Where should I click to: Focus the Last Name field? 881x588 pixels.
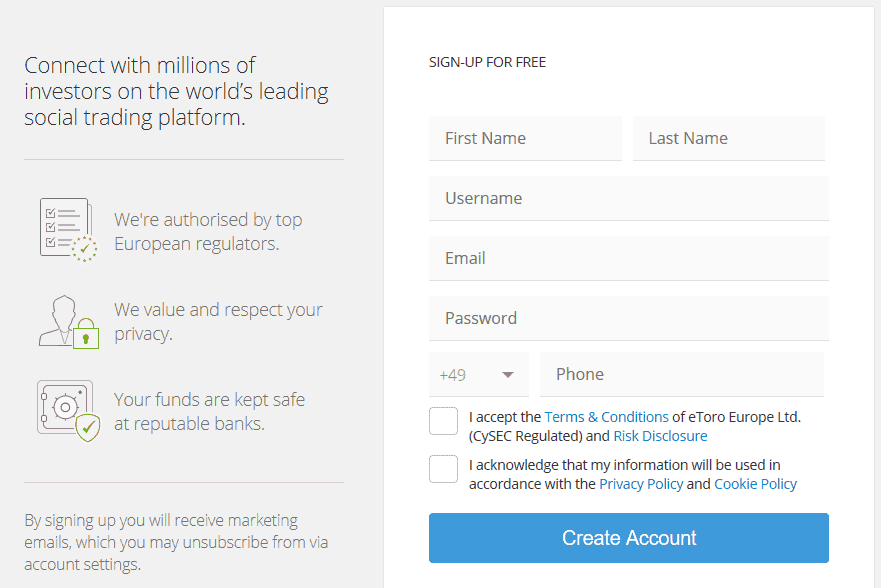[x=729, y=138]
